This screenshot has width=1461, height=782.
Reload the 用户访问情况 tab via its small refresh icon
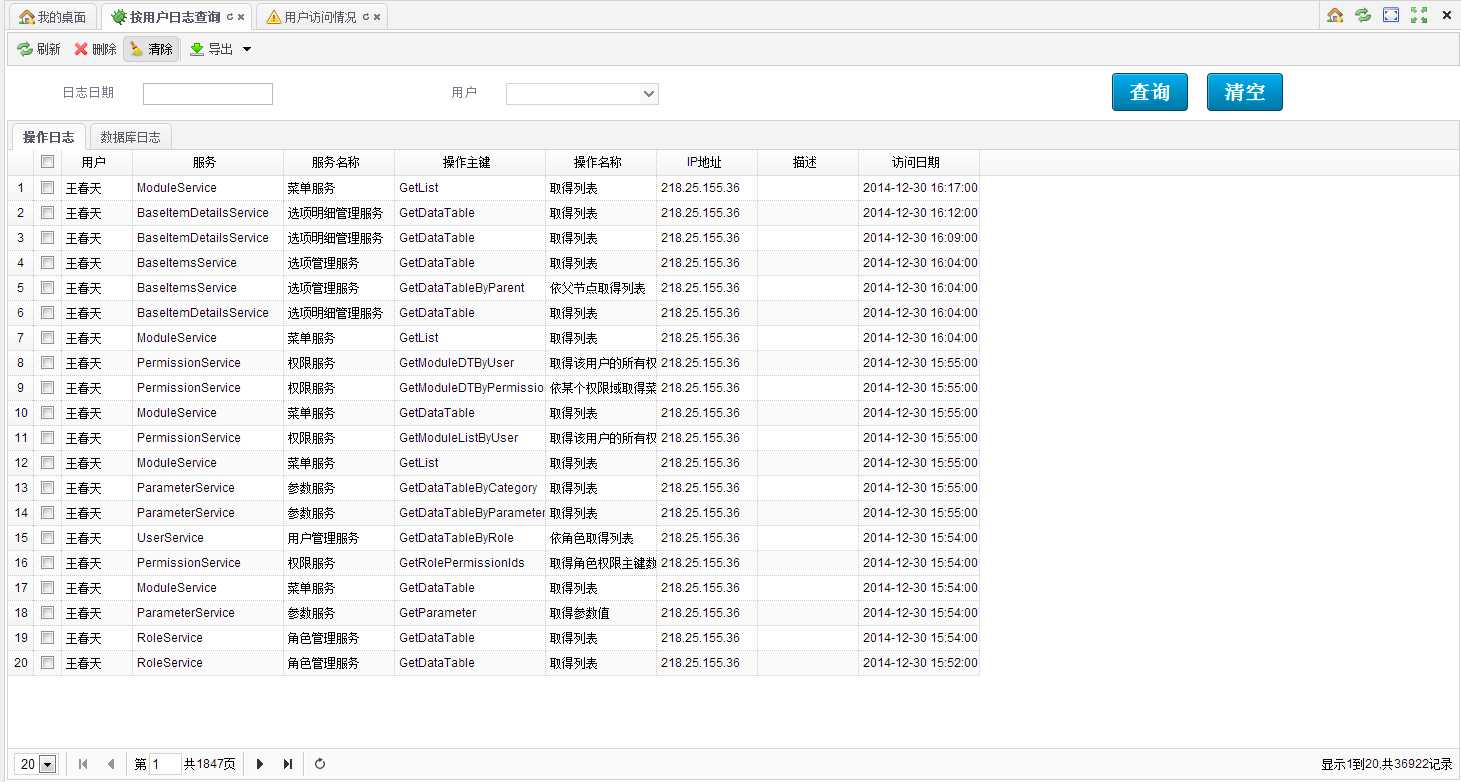pyautogui.click(x=365, y=17)
